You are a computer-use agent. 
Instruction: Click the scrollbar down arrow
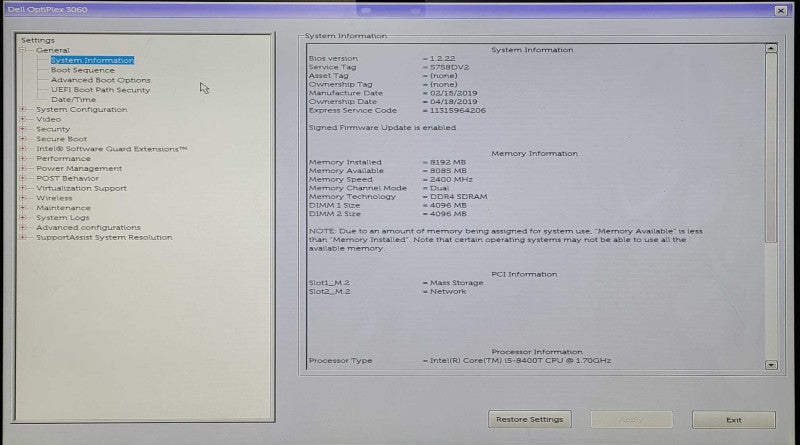pos(771,365)
